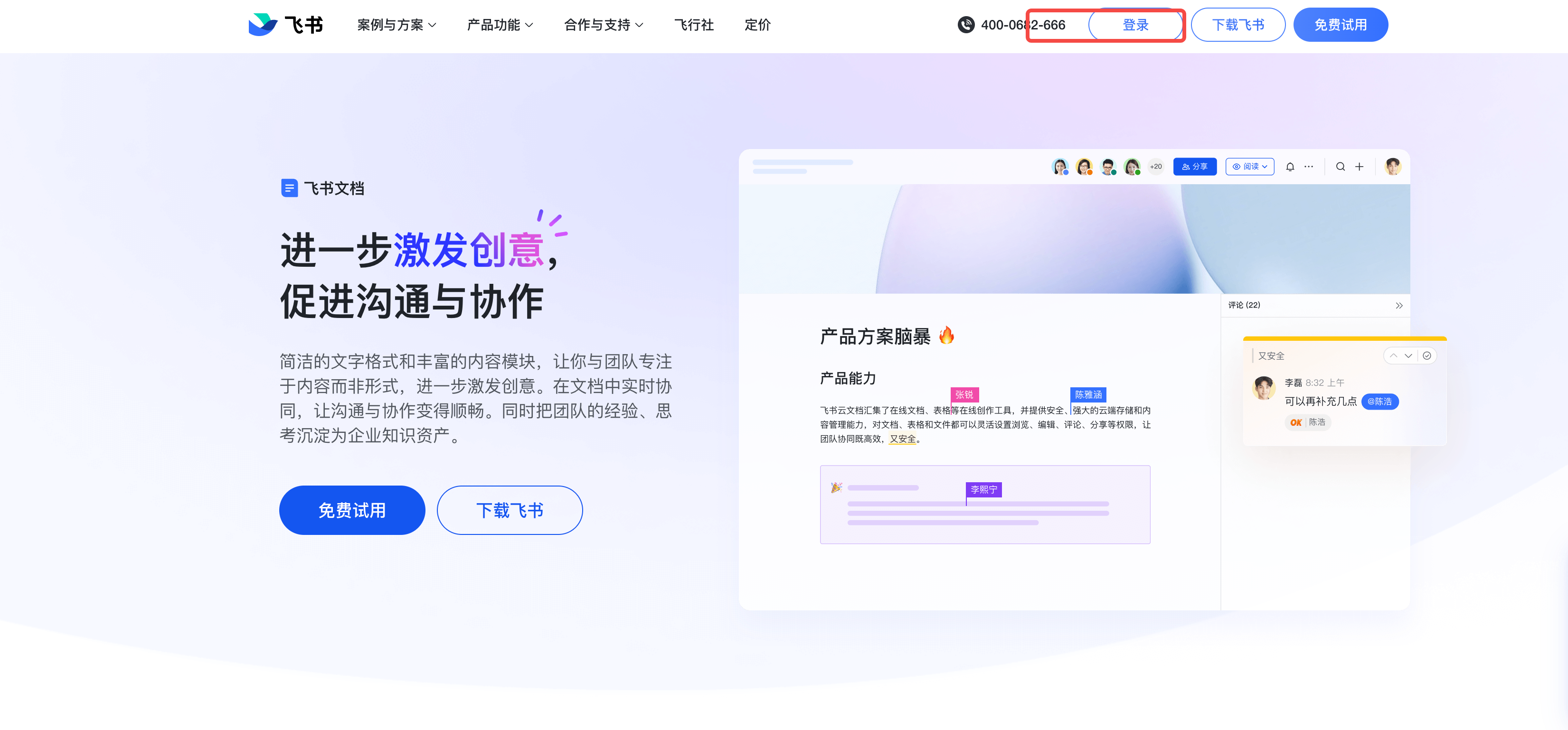
Task: Click the large blue 免费试用 hero button
Action: (x=352, y=510)
